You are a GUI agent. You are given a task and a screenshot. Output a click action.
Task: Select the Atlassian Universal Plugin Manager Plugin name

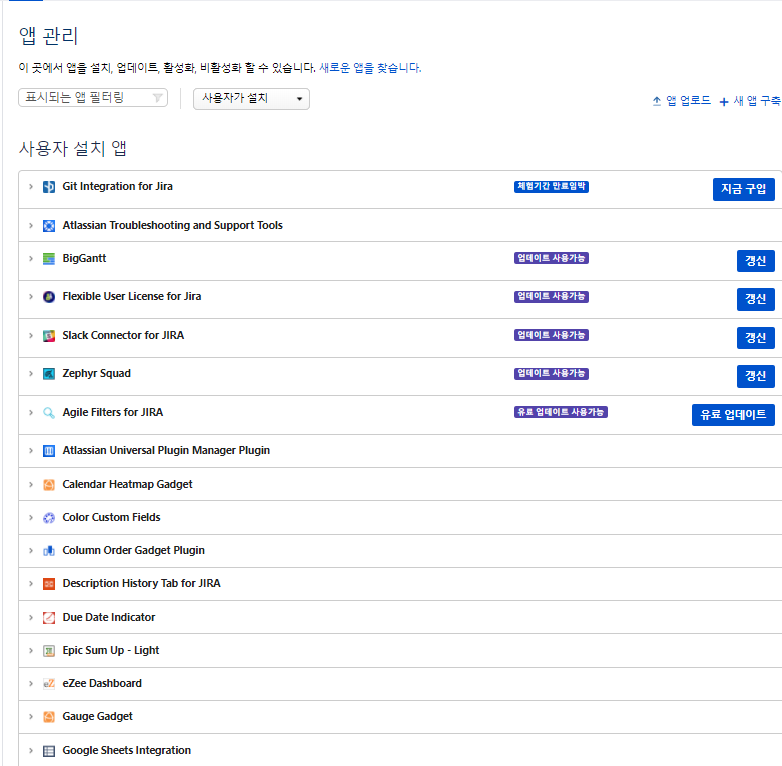point(166,451)
